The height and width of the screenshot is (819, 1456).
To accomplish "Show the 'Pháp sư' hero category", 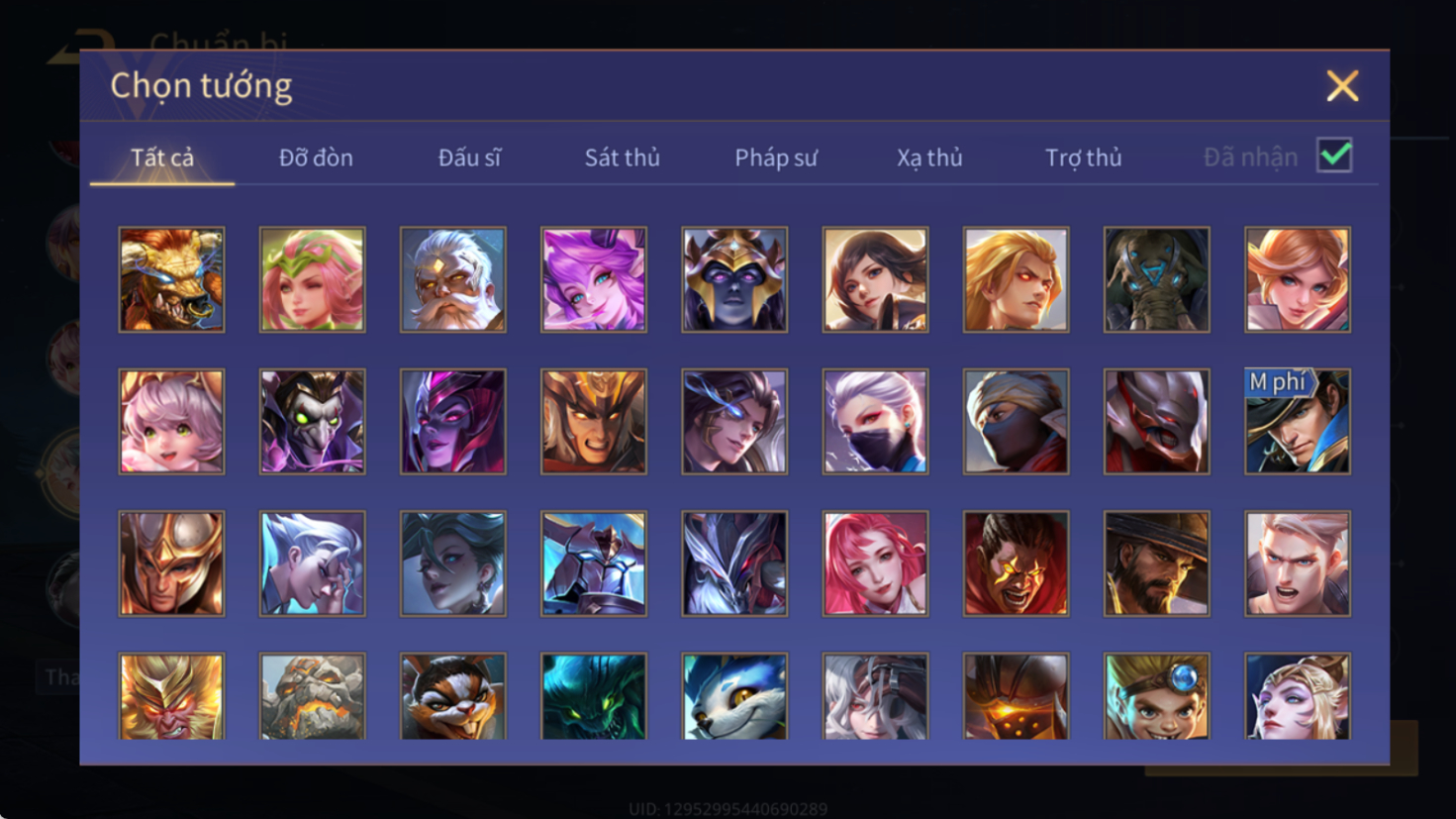I will (776, 157).
